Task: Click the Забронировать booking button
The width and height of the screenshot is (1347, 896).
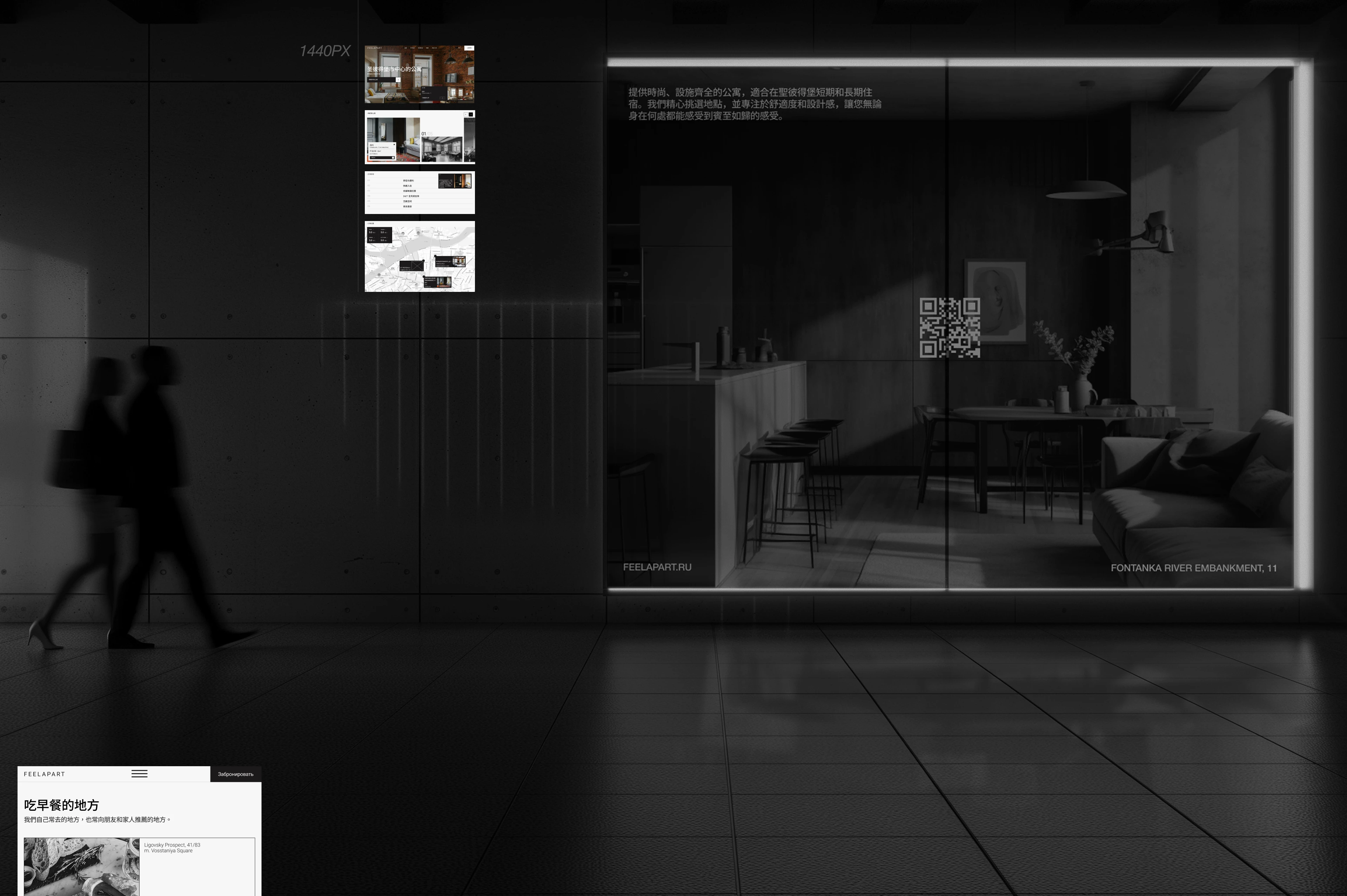Action: 235,774
